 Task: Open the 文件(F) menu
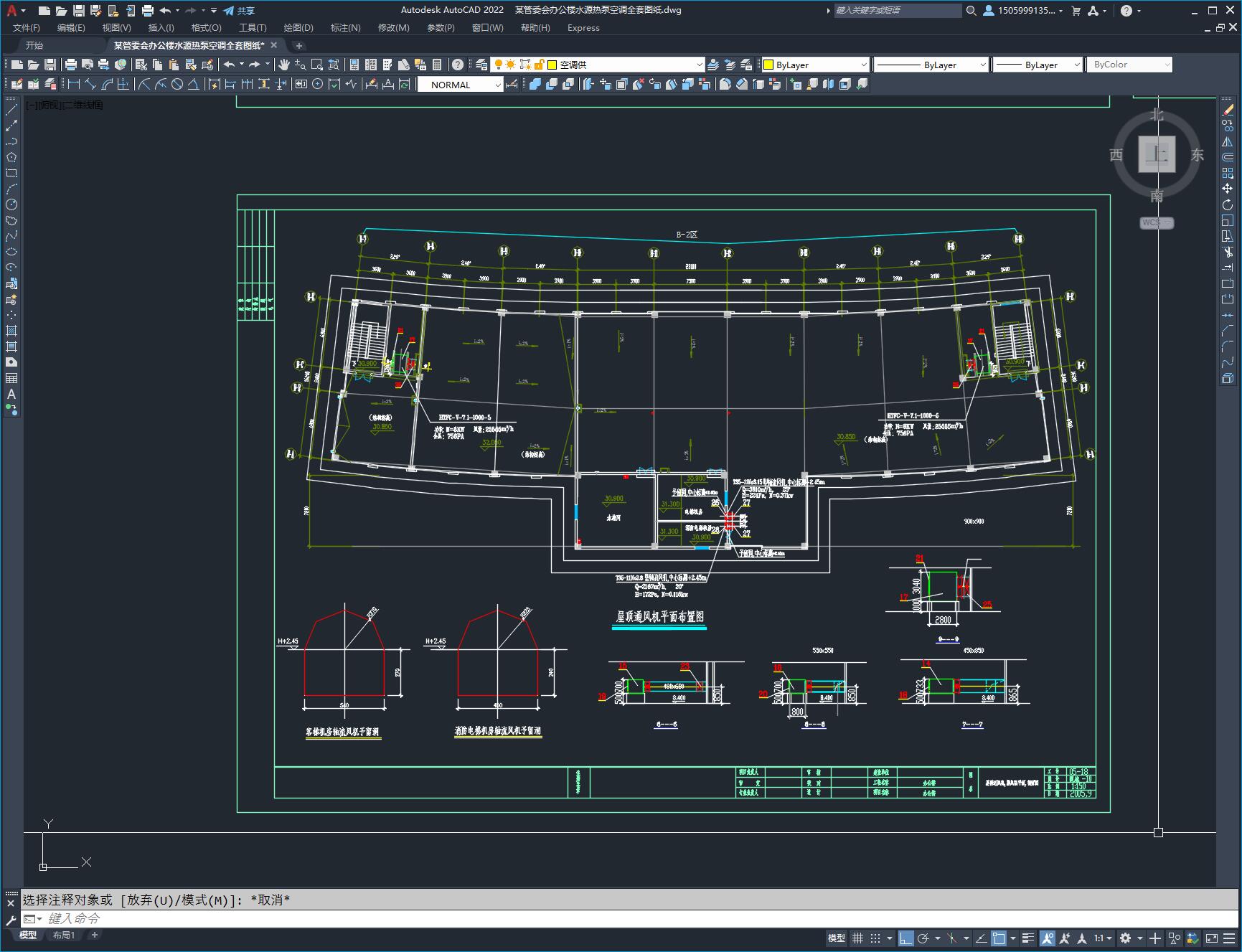pos(27,27)
